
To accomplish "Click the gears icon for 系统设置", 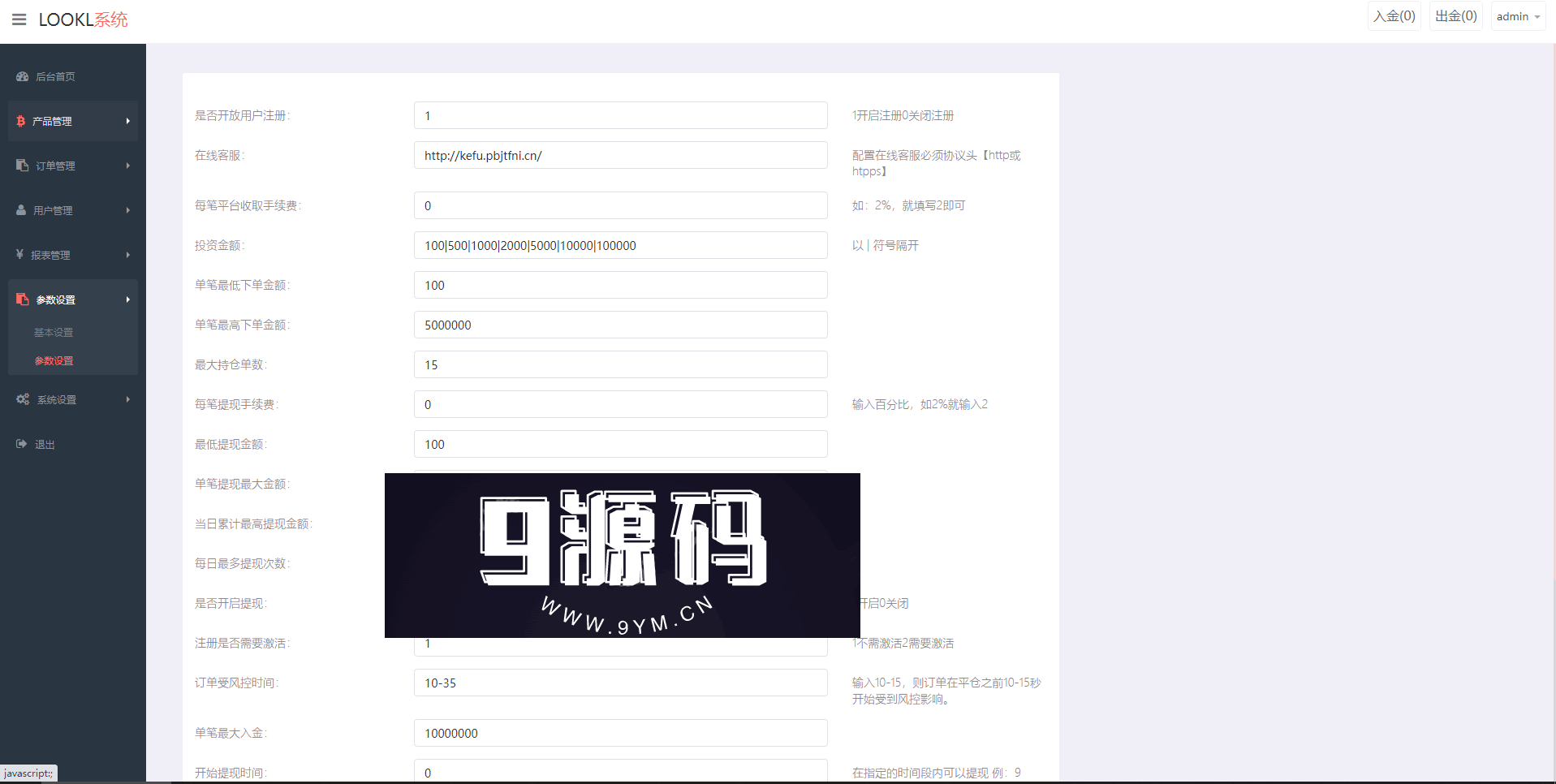I will (23, 399).
